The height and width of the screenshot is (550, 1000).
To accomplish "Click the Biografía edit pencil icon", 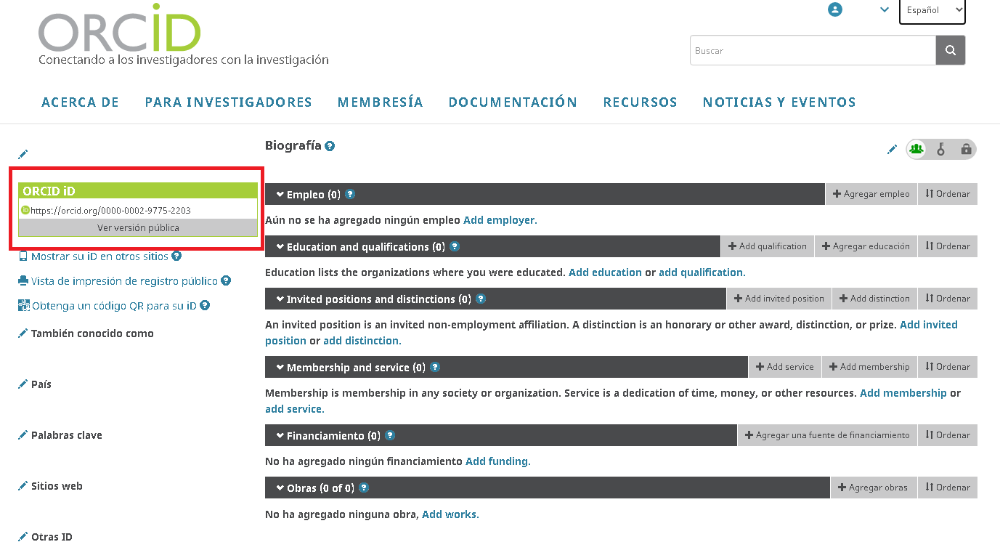I will tap(892, 150).
